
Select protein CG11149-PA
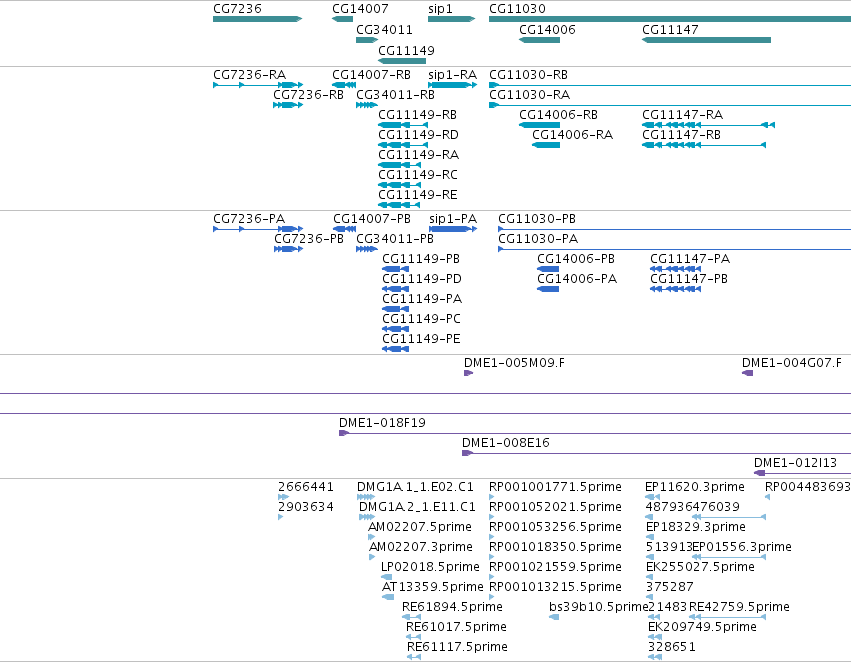(x=396, y=309)
